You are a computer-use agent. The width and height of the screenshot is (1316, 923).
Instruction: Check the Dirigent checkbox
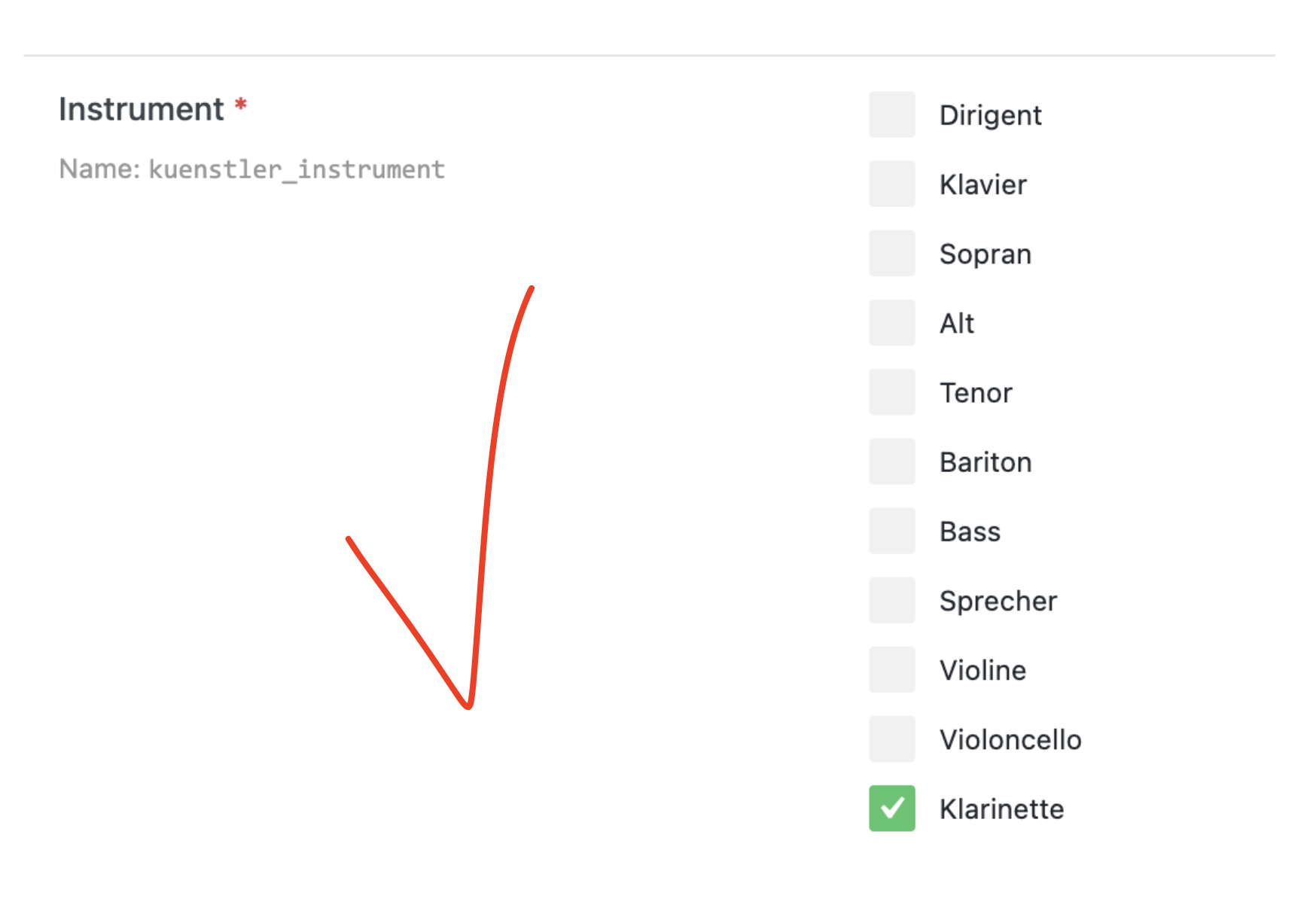891,114
